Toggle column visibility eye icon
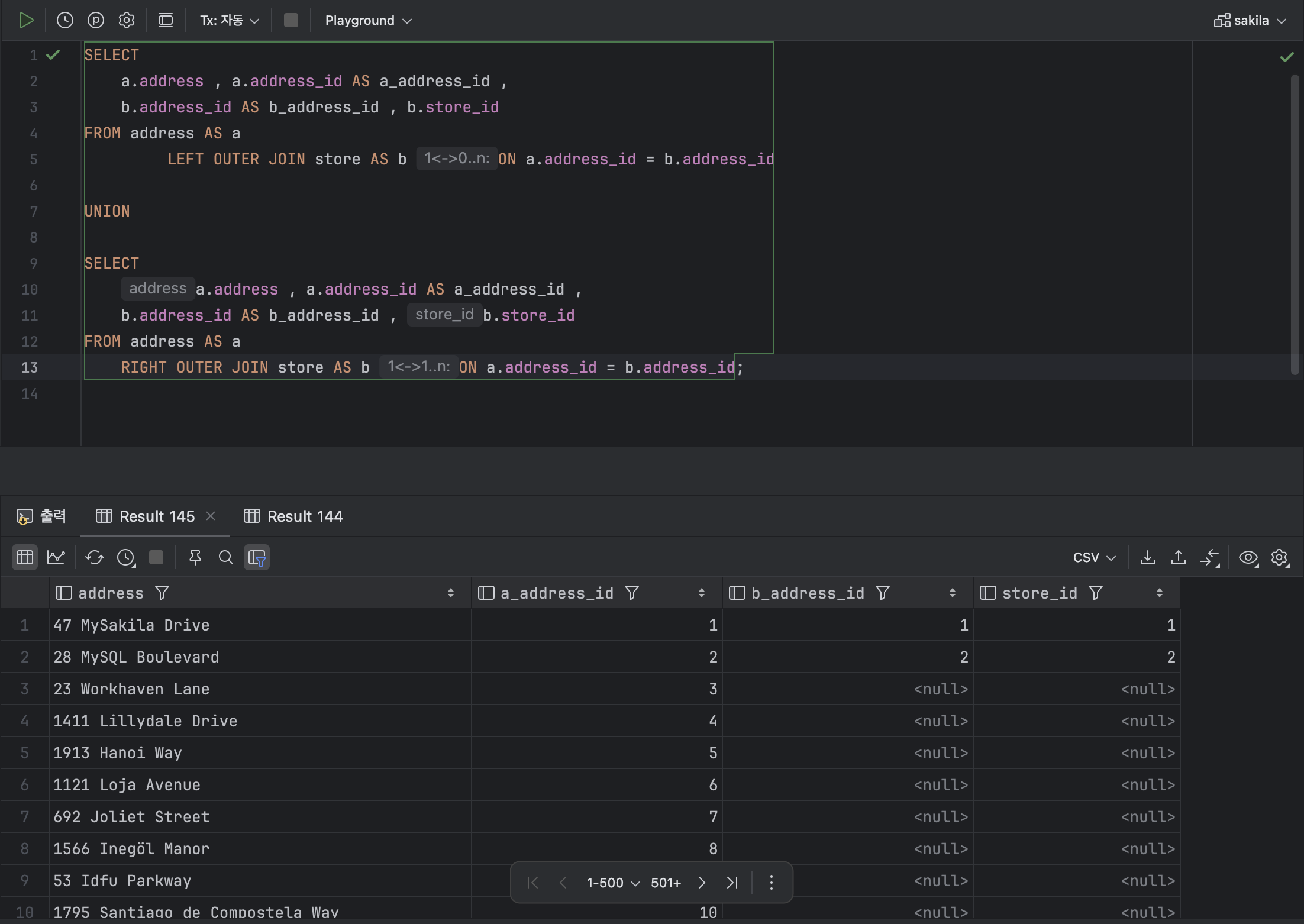The image size is (1304, 924). click(x=1248, y=557)
